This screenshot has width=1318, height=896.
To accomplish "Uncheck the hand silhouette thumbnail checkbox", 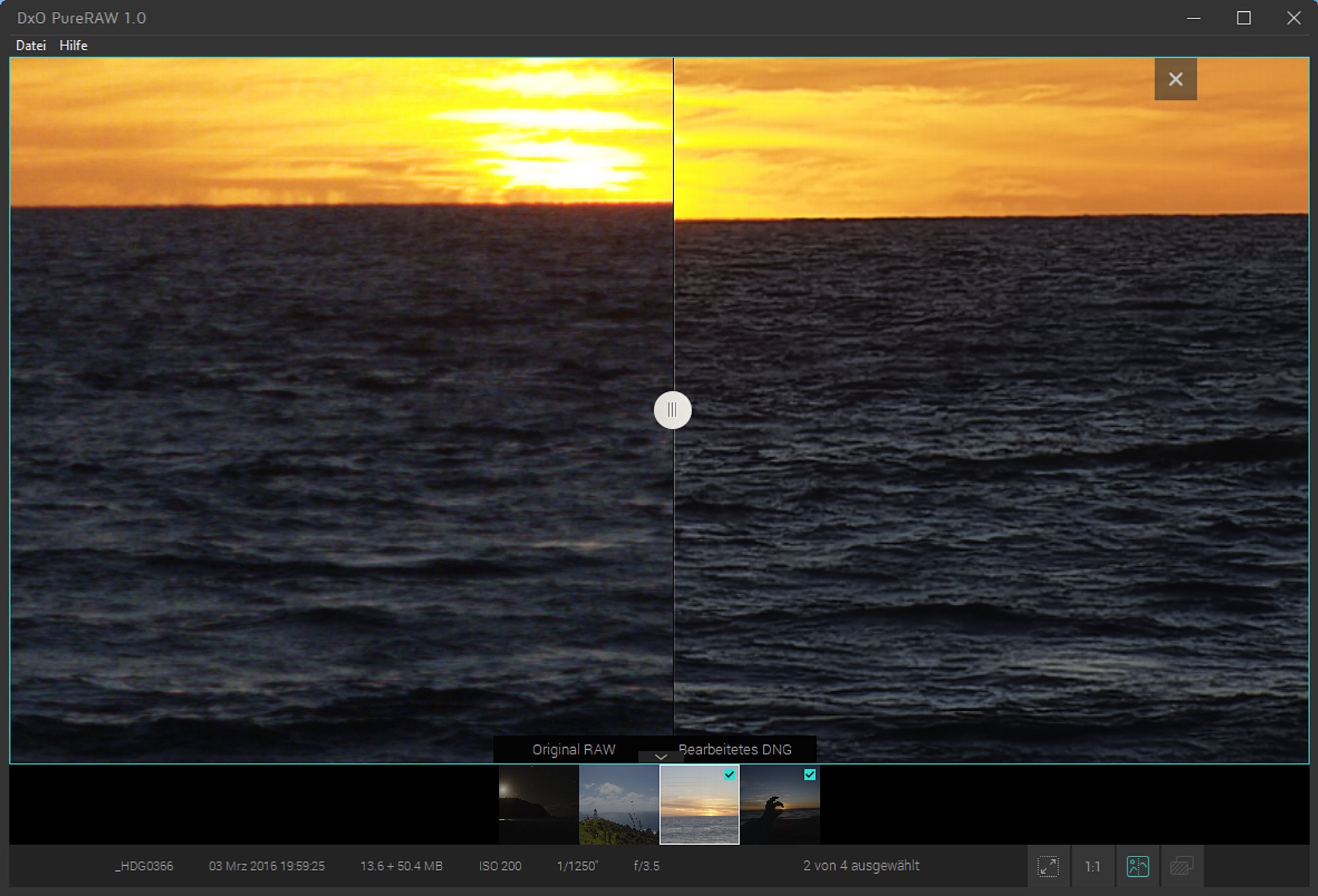I will pos(810,775).
